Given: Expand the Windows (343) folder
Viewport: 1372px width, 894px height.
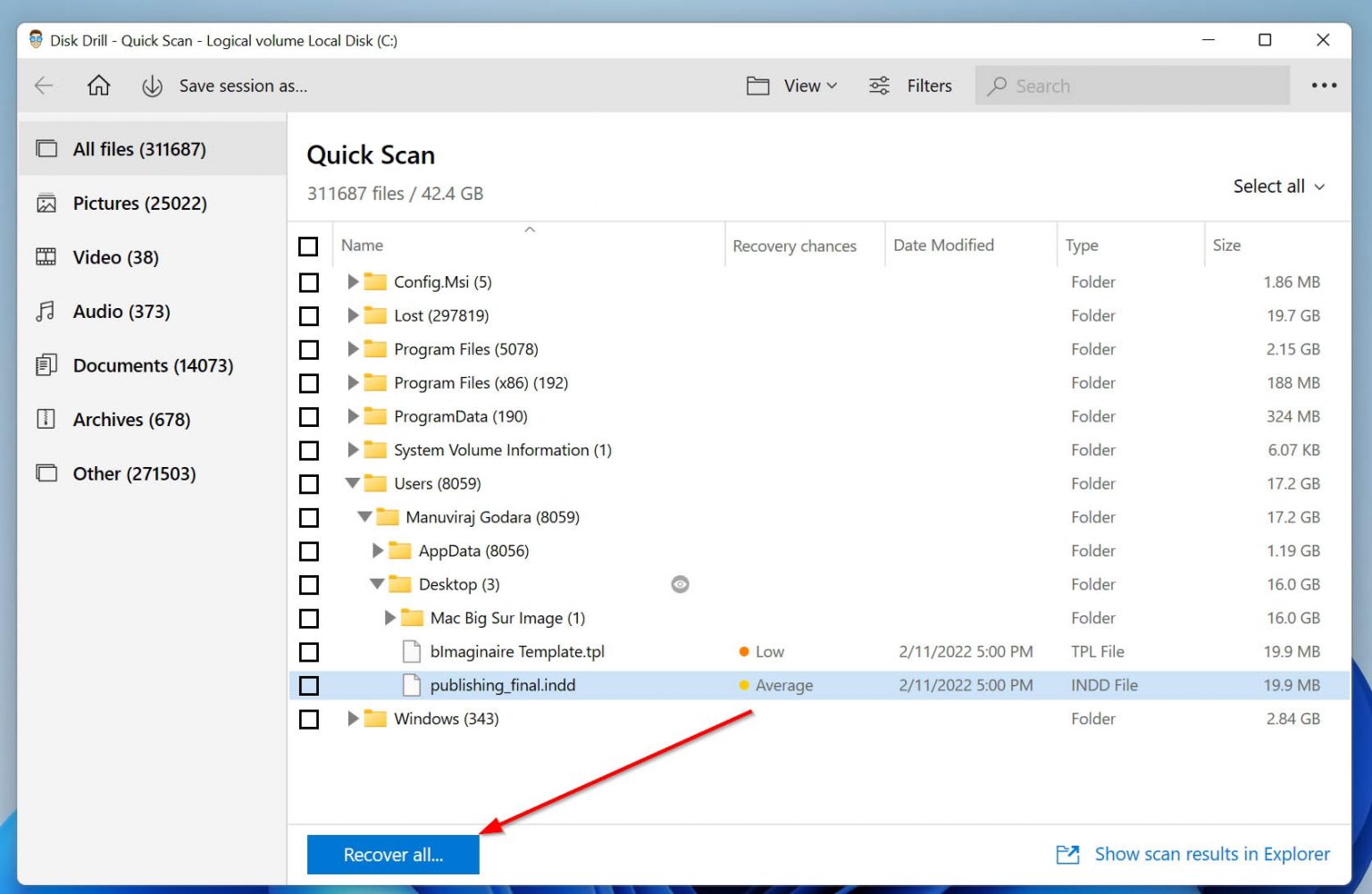Looking at the screenshot, I should pyautogui.click(x=353, y=719).
